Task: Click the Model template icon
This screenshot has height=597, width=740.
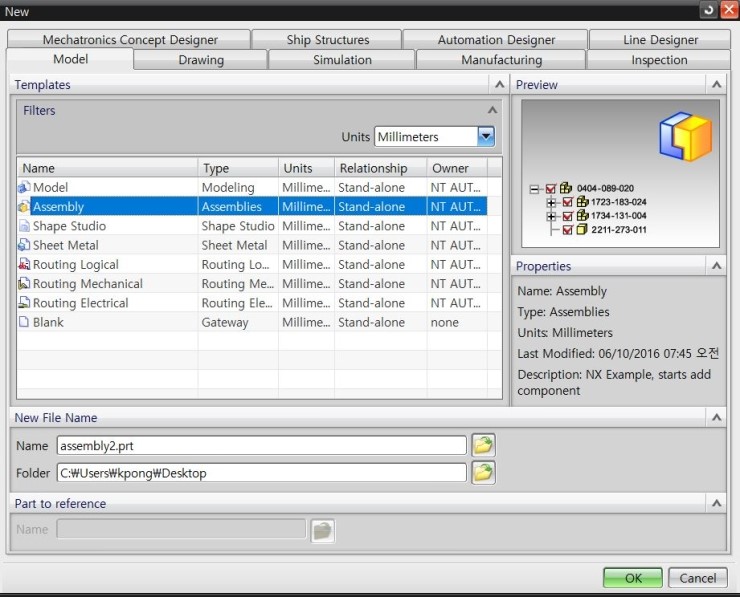Action: (24, 187)
